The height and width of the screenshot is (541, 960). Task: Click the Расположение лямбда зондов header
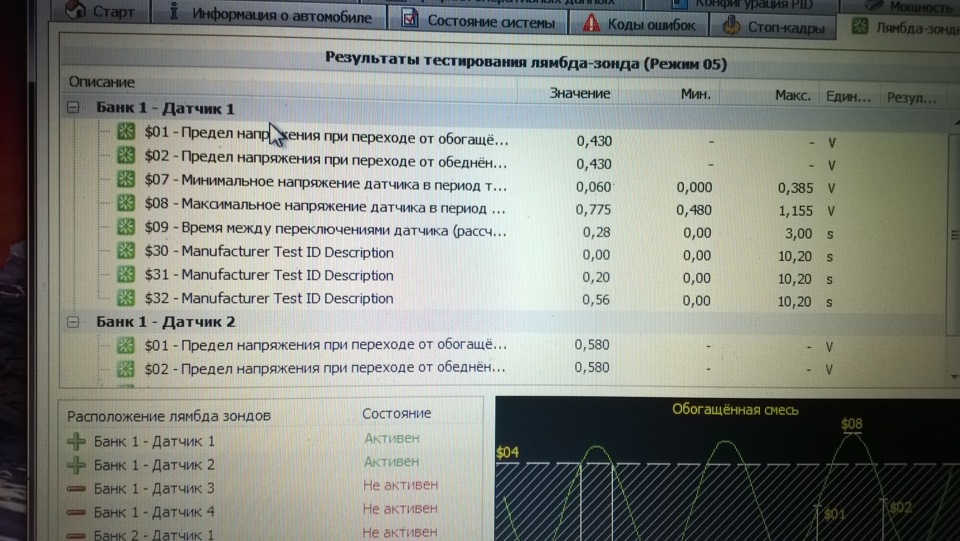tap(169, 416)
